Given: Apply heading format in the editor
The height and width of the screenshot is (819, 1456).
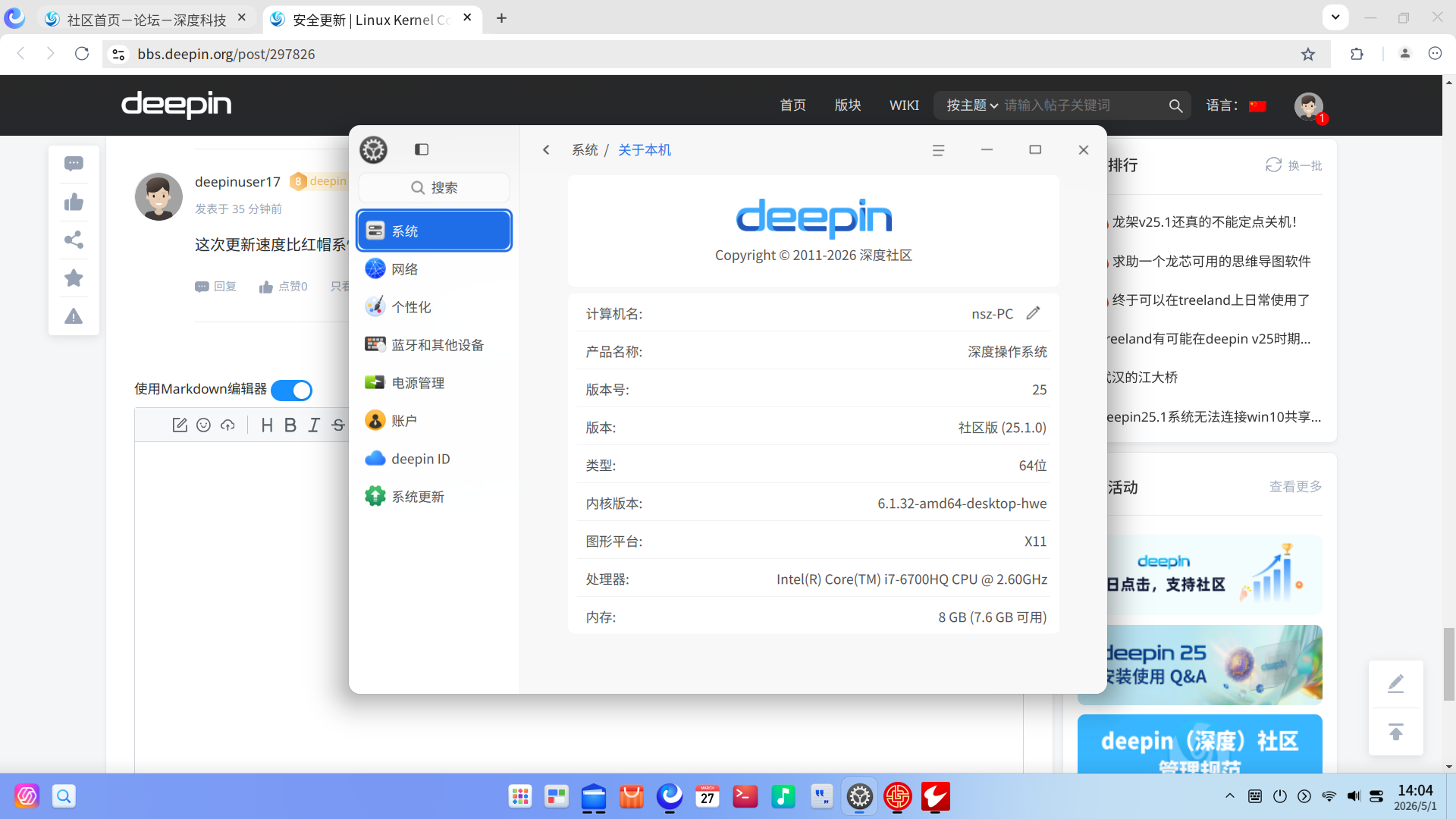Looking at the screenshot, I should 267,425.
